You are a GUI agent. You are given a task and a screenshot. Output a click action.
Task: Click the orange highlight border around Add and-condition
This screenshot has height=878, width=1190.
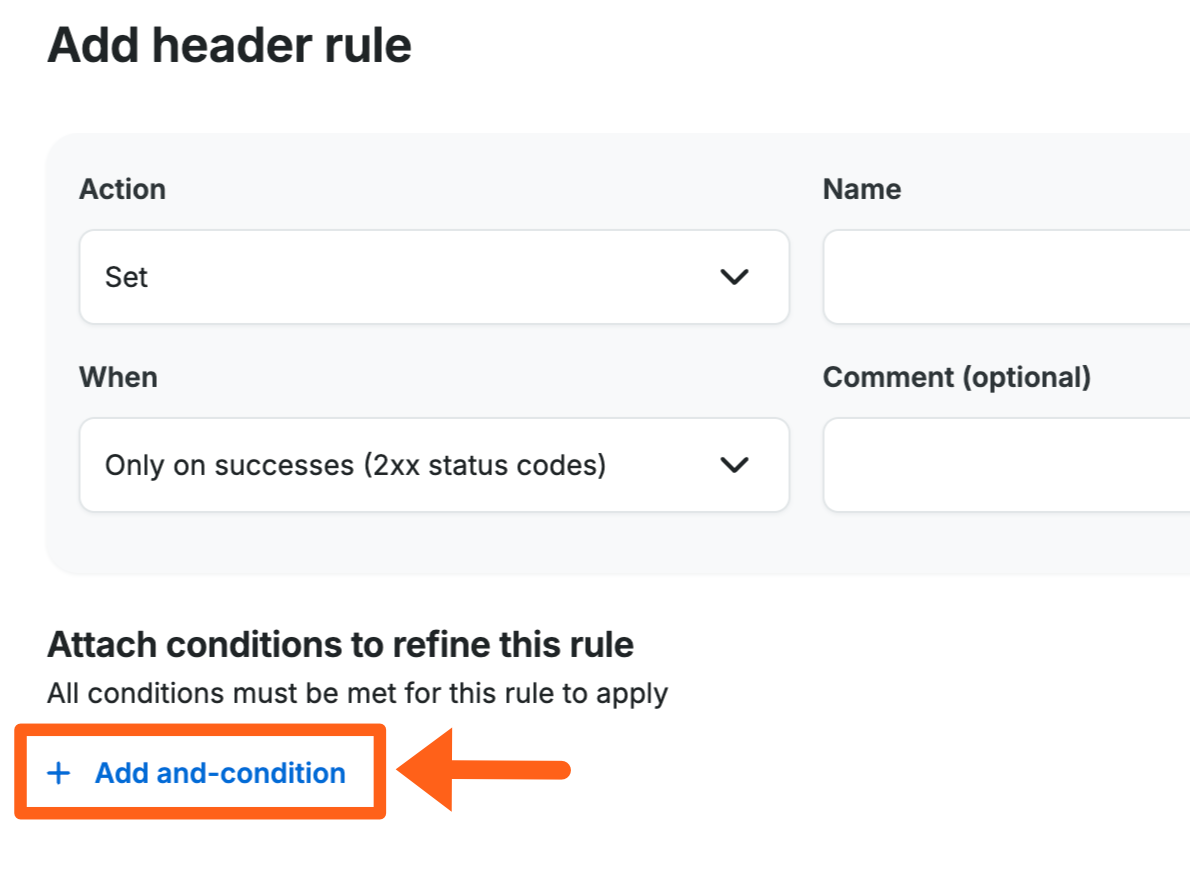pyautogui.click(x=200, y=730)
